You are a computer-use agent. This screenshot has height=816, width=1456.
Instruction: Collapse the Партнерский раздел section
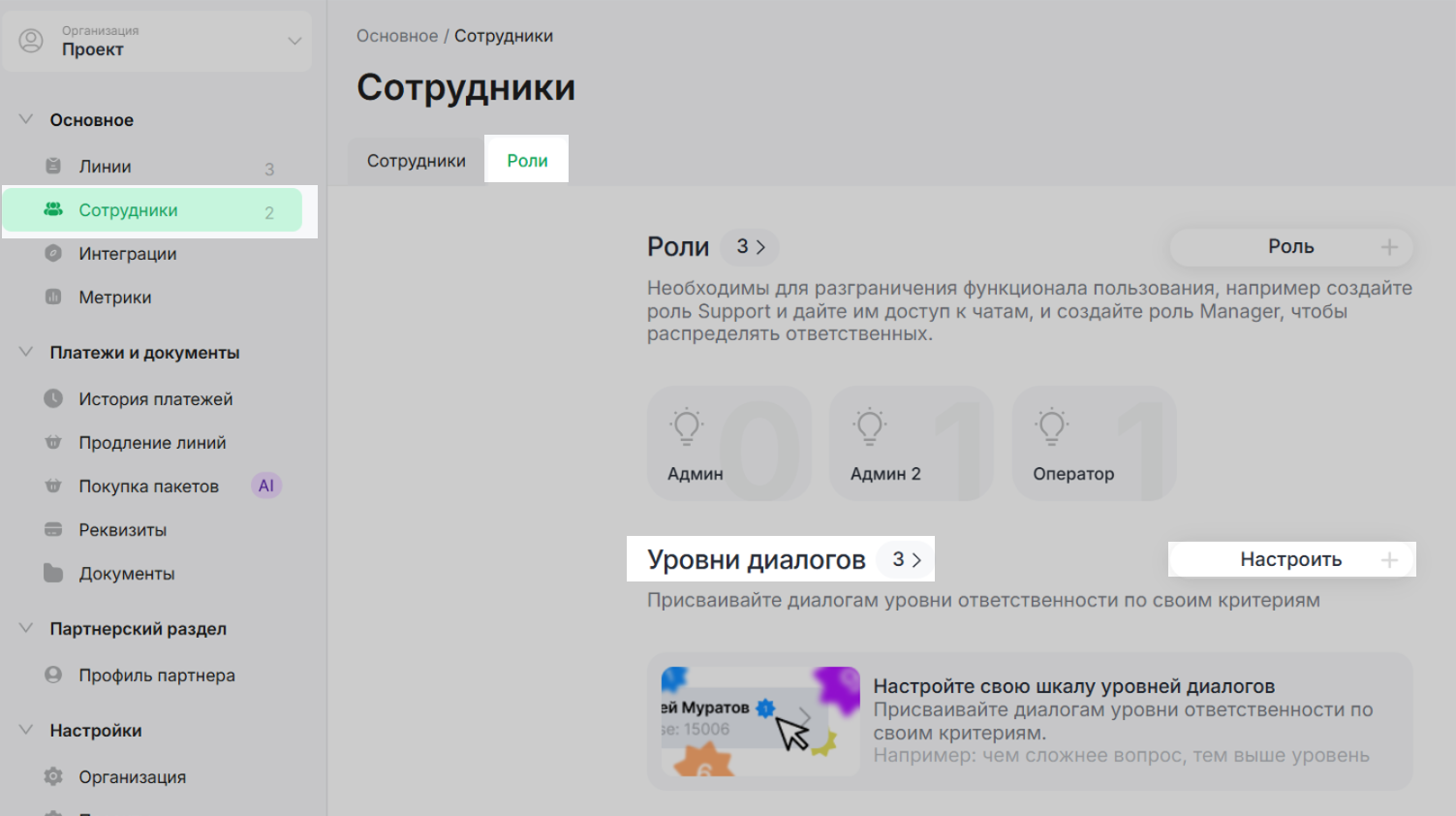click(26, 628)
